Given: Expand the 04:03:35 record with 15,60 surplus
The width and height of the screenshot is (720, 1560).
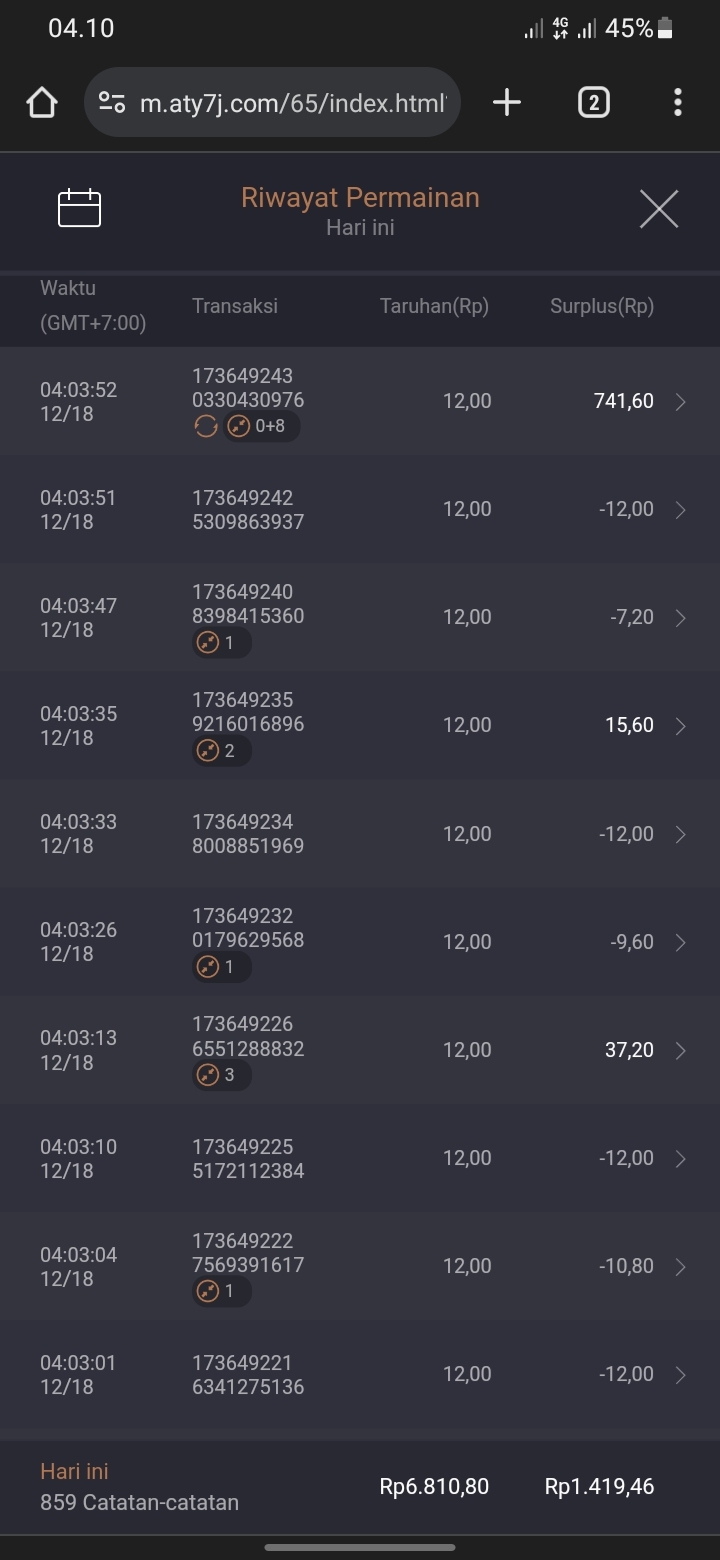Looking at the screenshot, I should pos(681,726).
